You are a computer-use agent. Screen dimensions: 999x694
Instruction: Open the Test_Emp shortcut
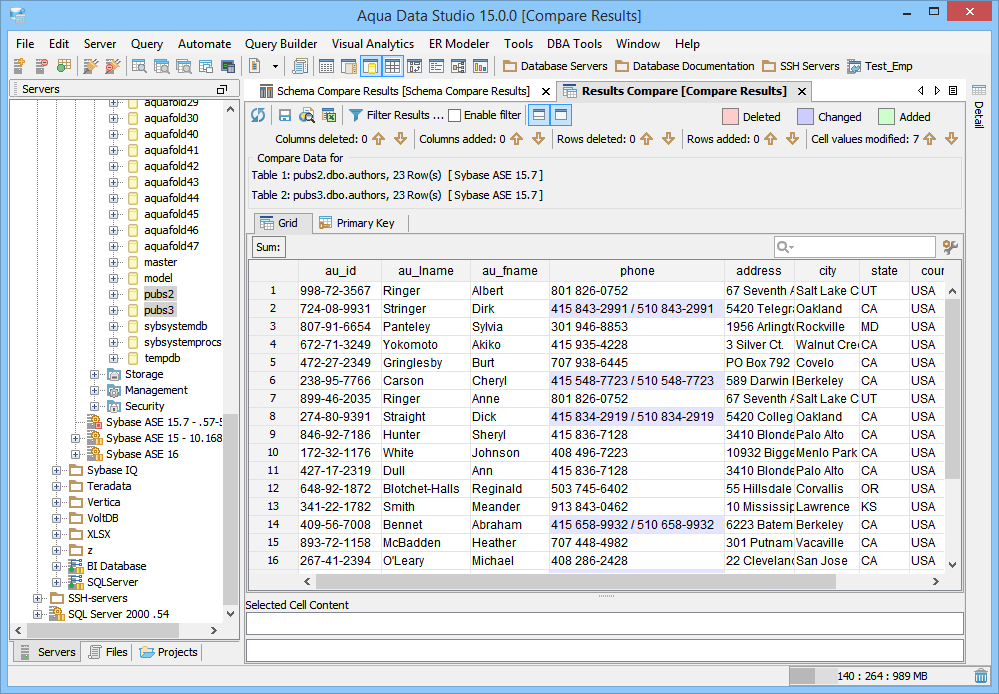(880, 66)
